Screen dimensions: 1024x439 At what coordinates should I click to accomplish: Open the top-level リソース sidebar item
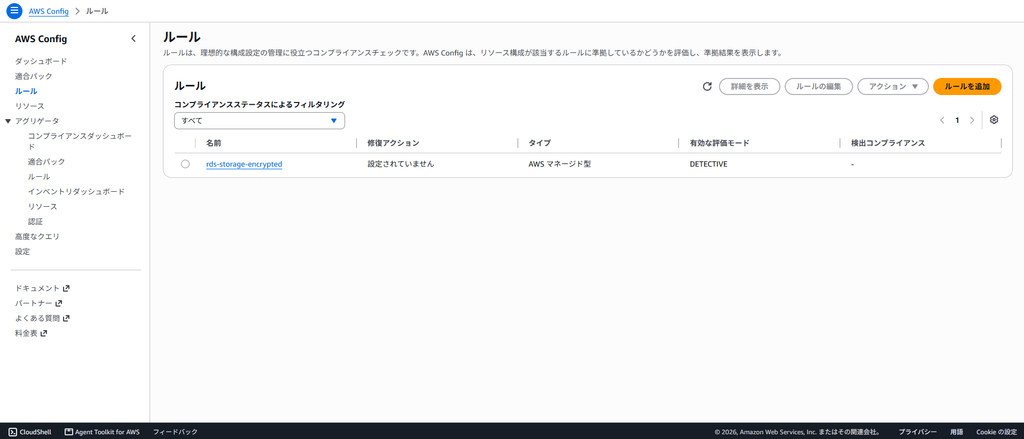point(30,106)
